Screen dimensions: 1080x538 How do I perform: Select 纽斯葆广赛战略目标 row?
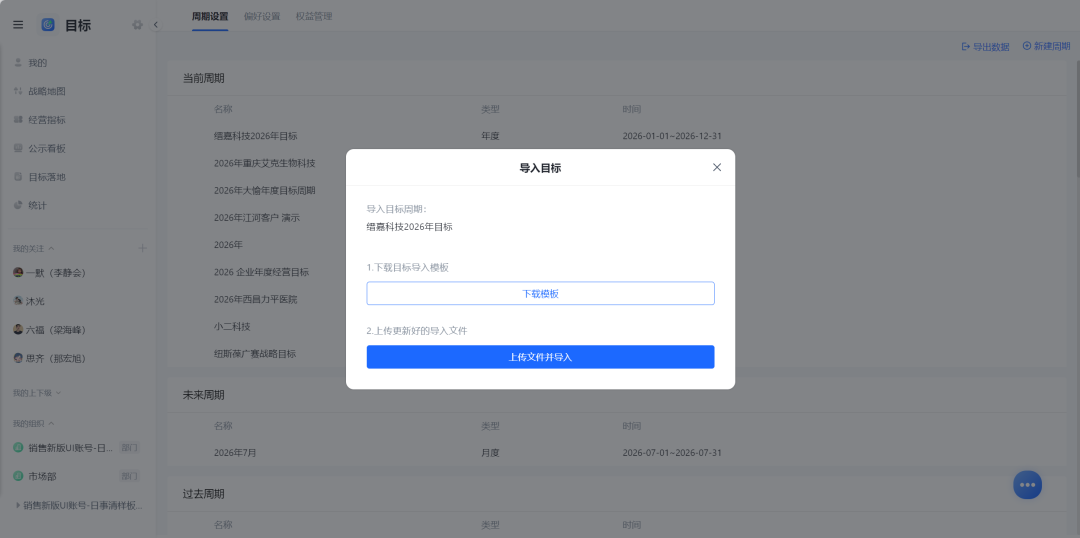click(x=616, y=354)
